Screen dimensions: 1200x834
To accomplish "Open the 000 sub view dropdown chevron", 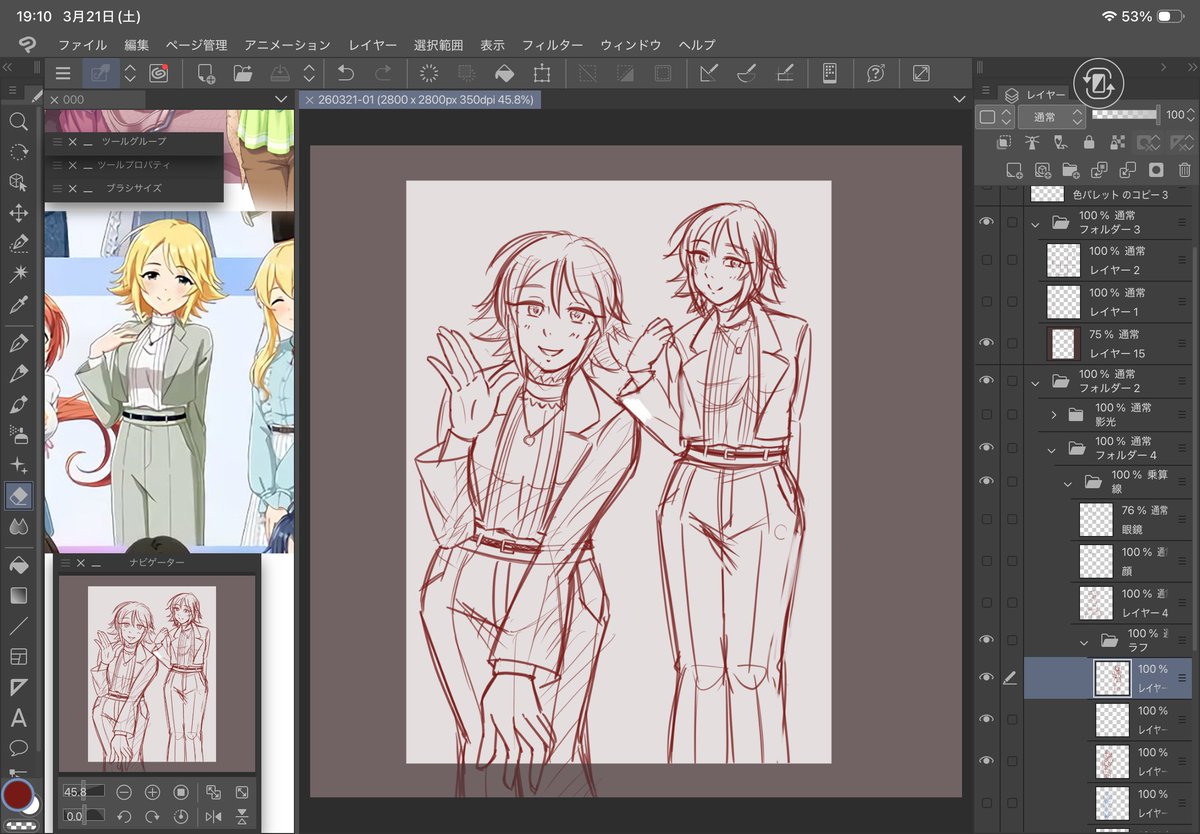I will click(x=281, y=100).
